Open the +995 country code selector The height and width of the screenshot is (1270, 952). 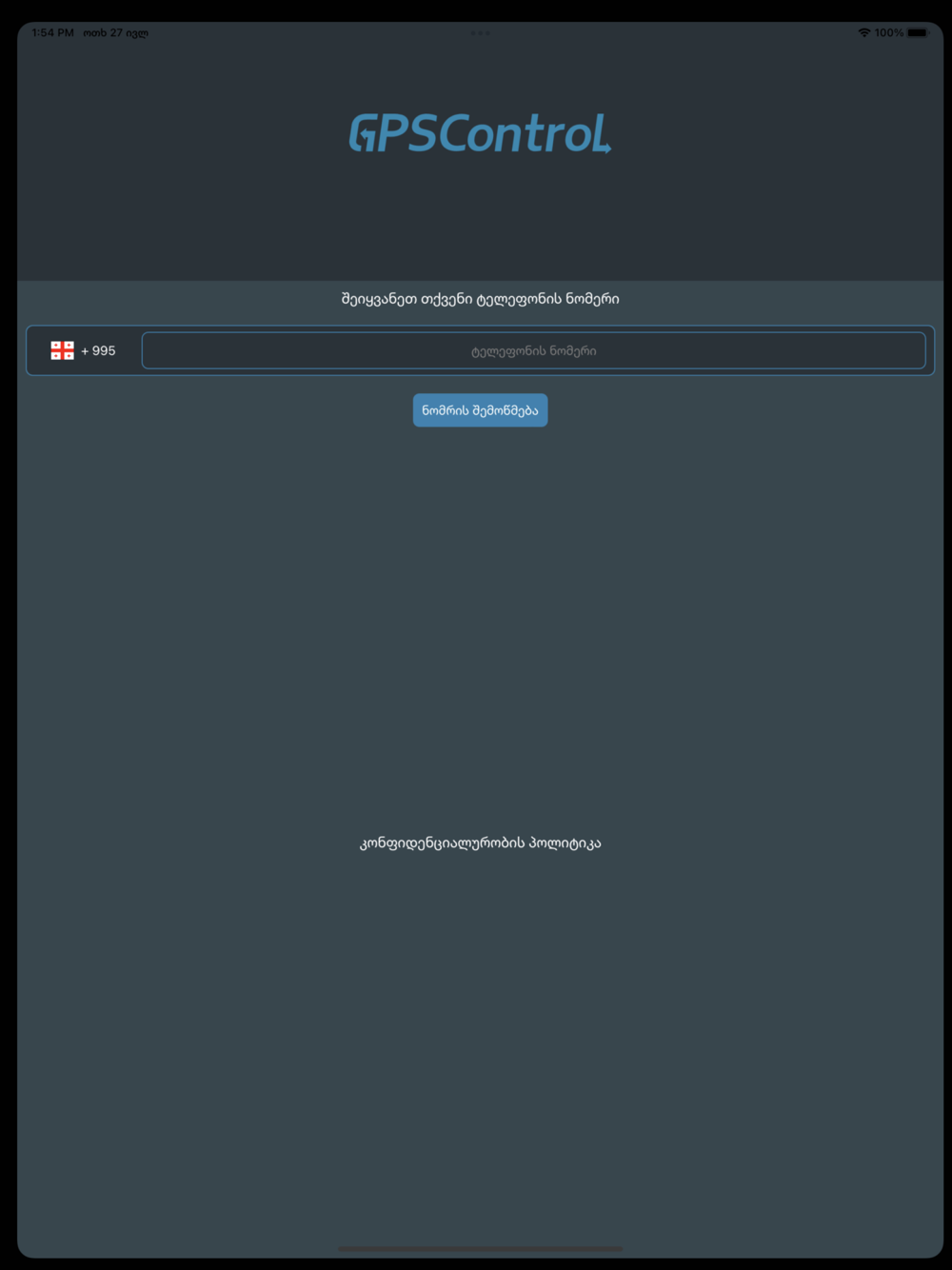(84, 350)
